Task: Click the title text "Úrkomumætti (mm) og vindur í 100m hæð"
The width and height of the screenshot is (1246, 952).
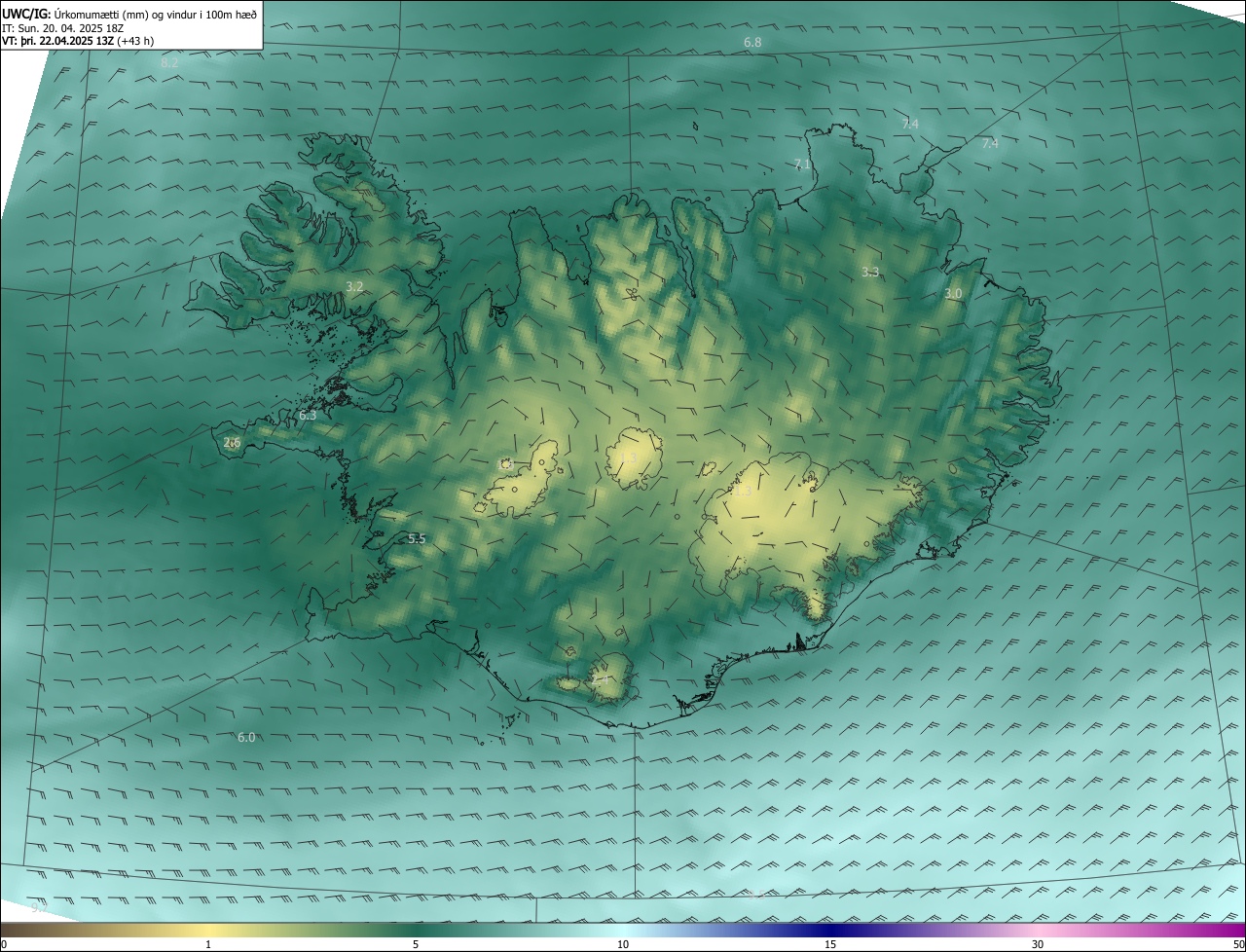Action: click(156, 14)
